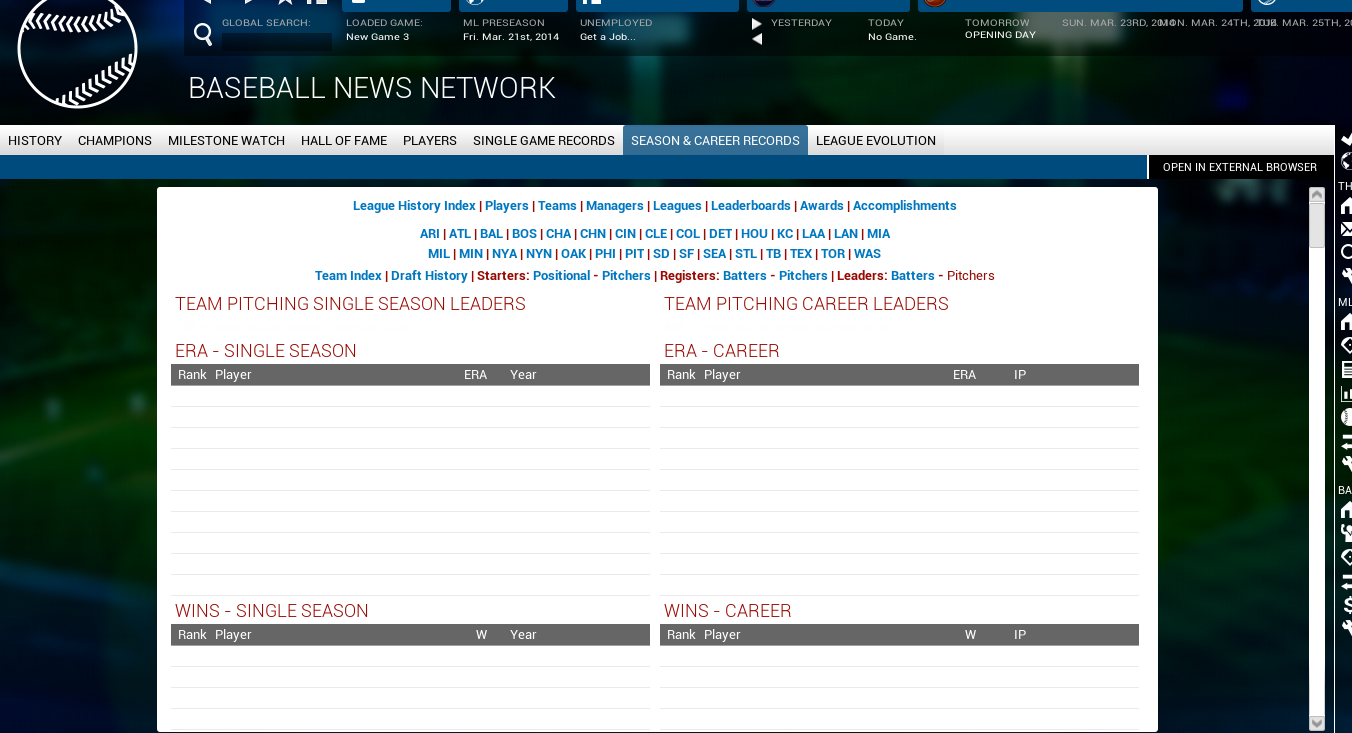Select the MIL team link
The image size is (1352, 733).
[x=439, y=254]
